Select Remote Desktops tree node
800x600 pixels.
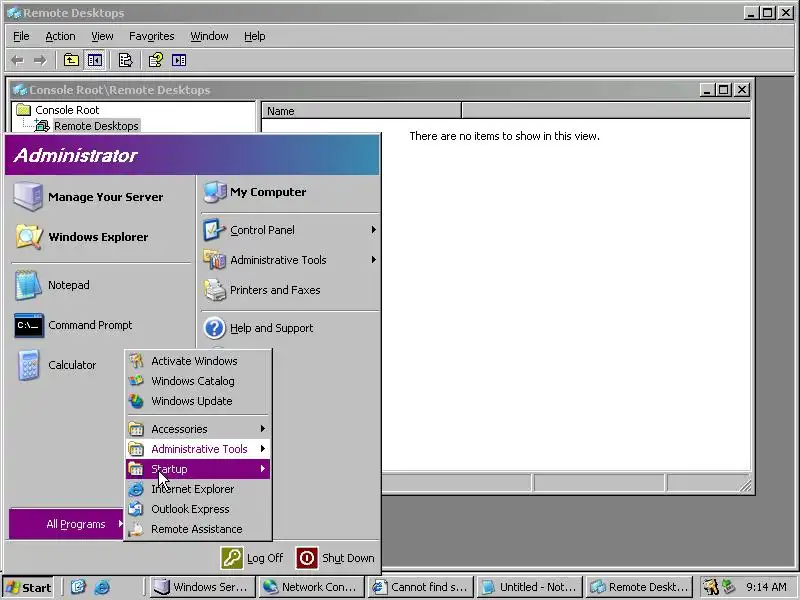(96, 126)
